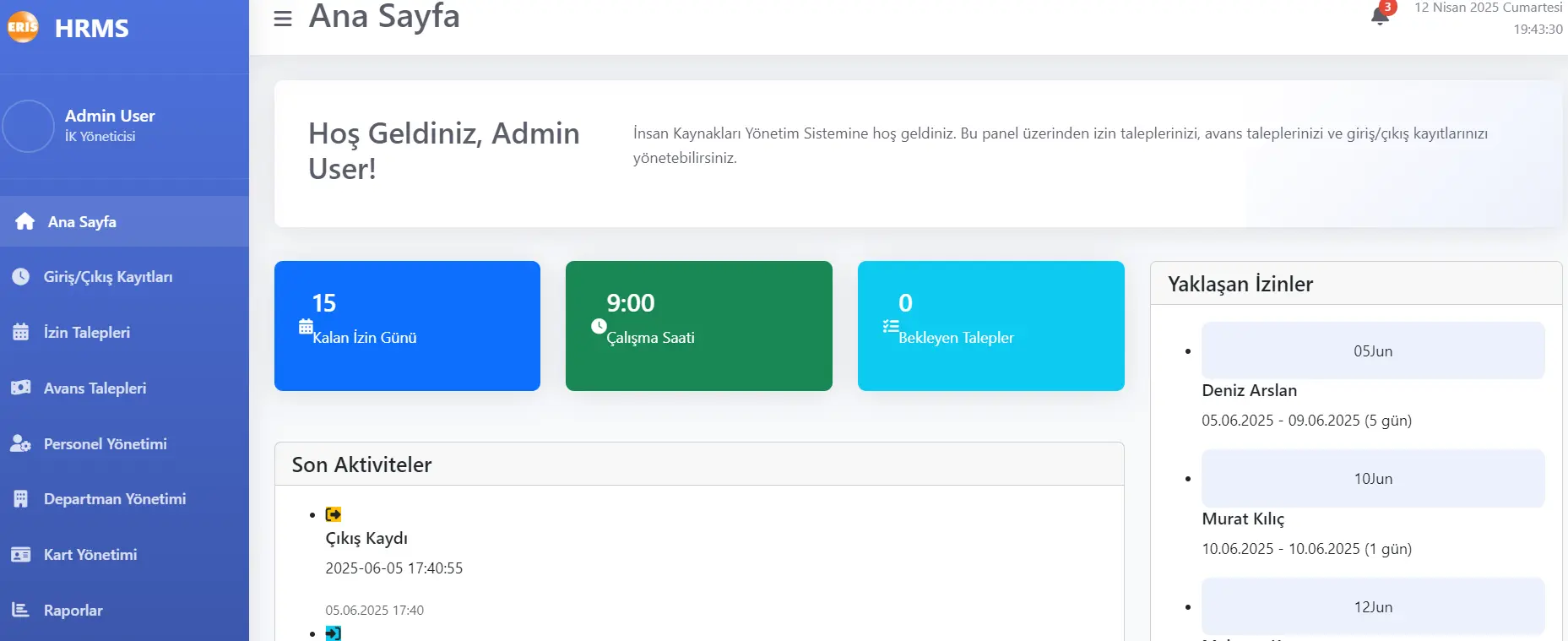Click the ERIS logo icon
The height and width of the screenshot is (641, 1568).
coord(22,27)
